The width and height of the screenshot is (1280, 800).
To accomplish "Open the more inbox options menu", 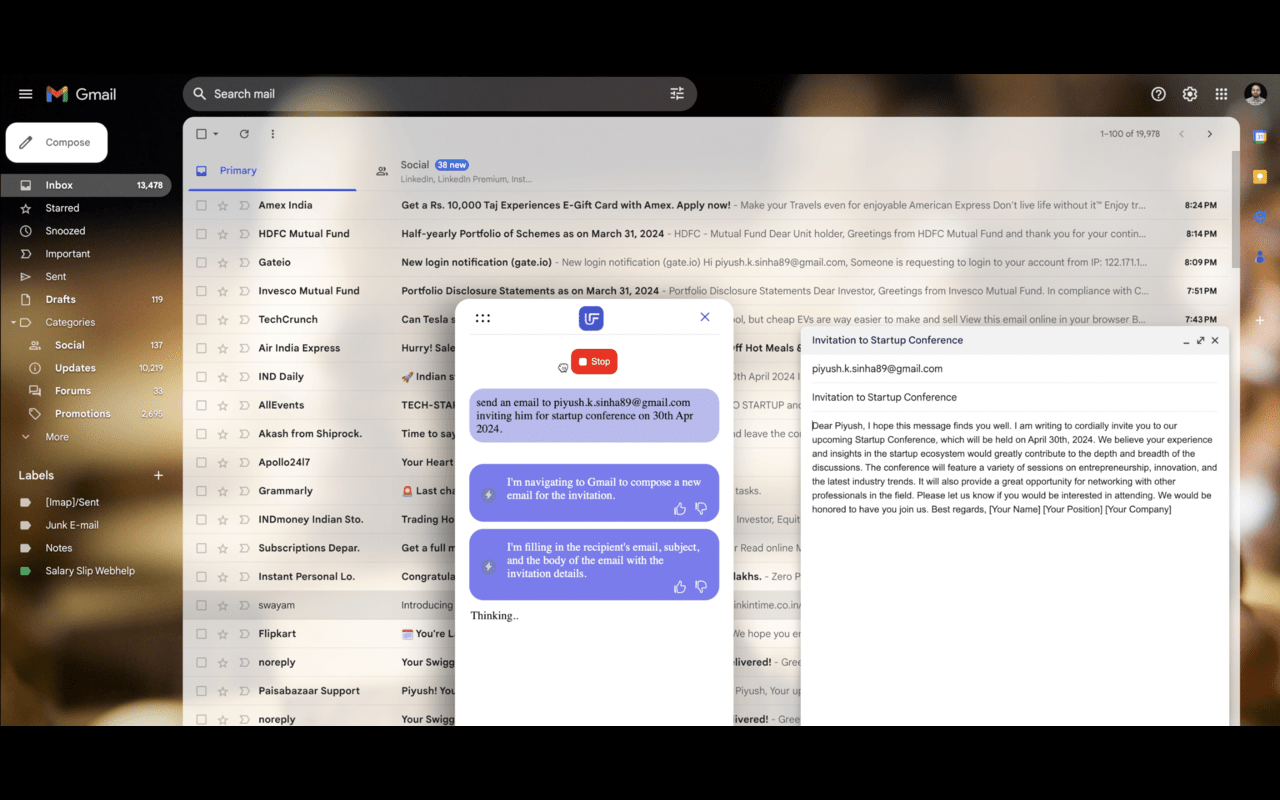I will [x=272, y=134].
